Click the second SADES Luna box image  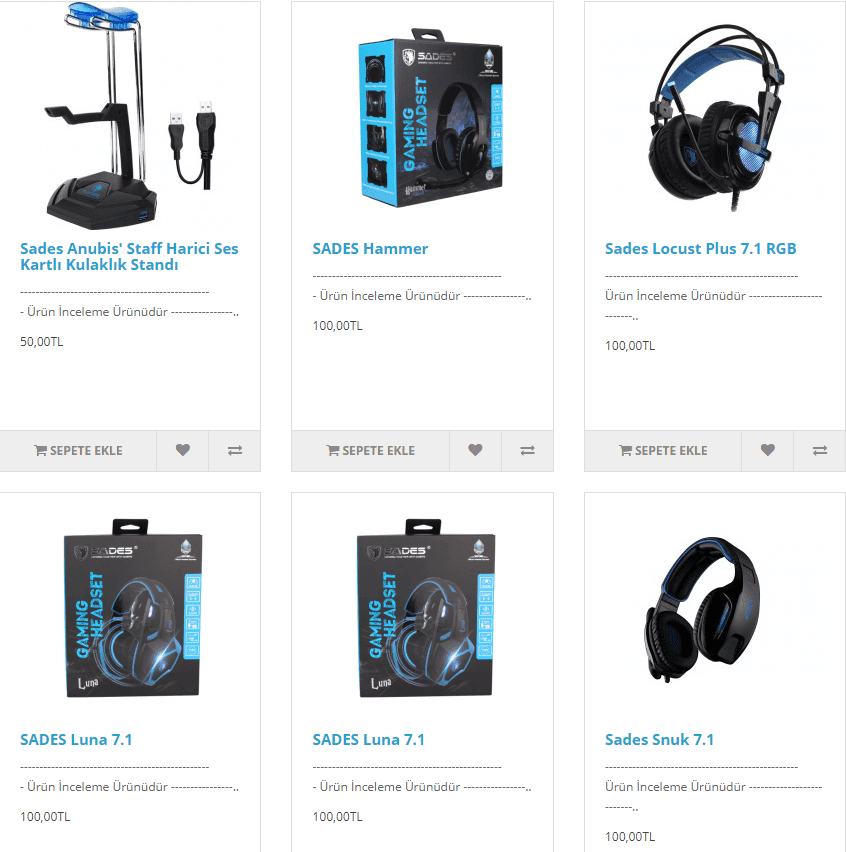(425, 608)
